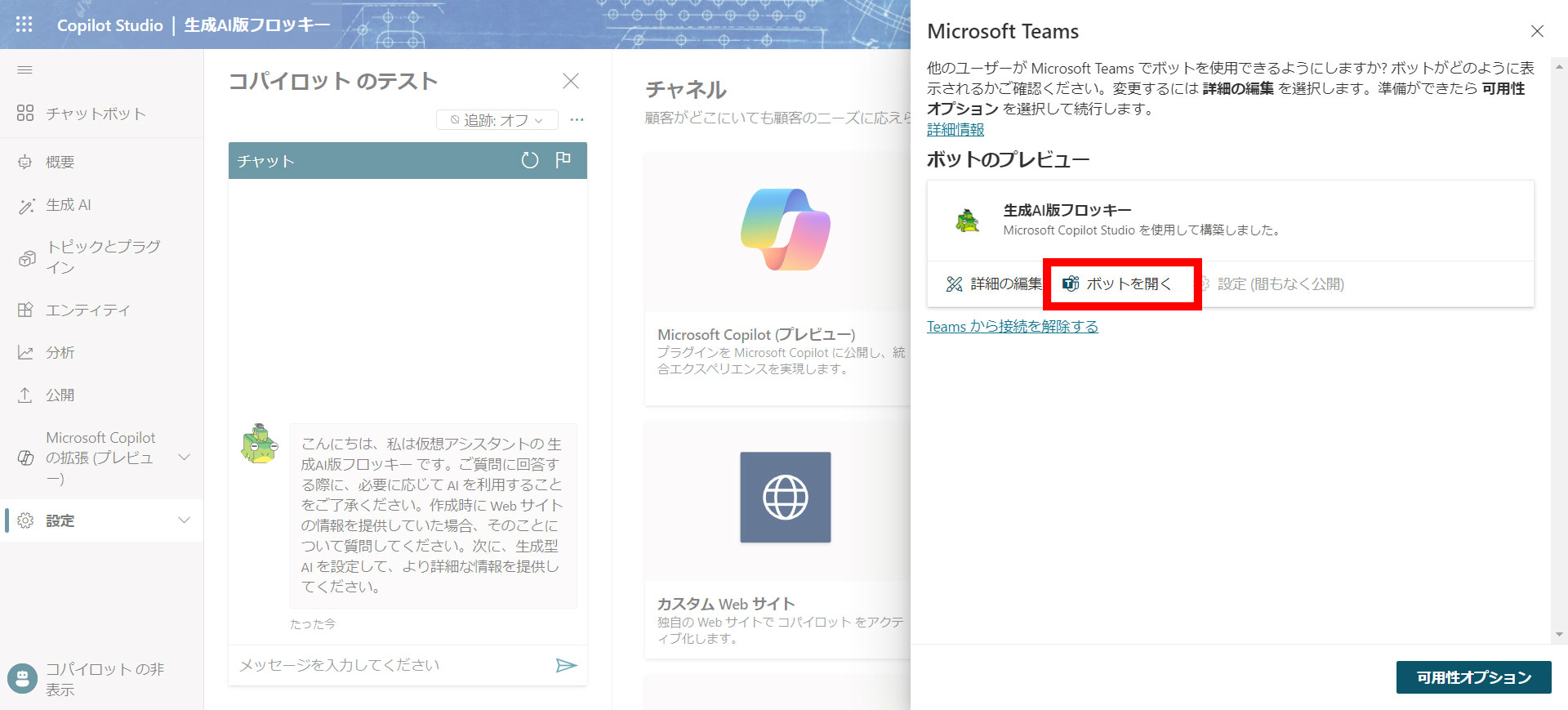Click the bot avatar in Teams preview
This screenshot has width=1568, height=710.
[x=968, y=220]
